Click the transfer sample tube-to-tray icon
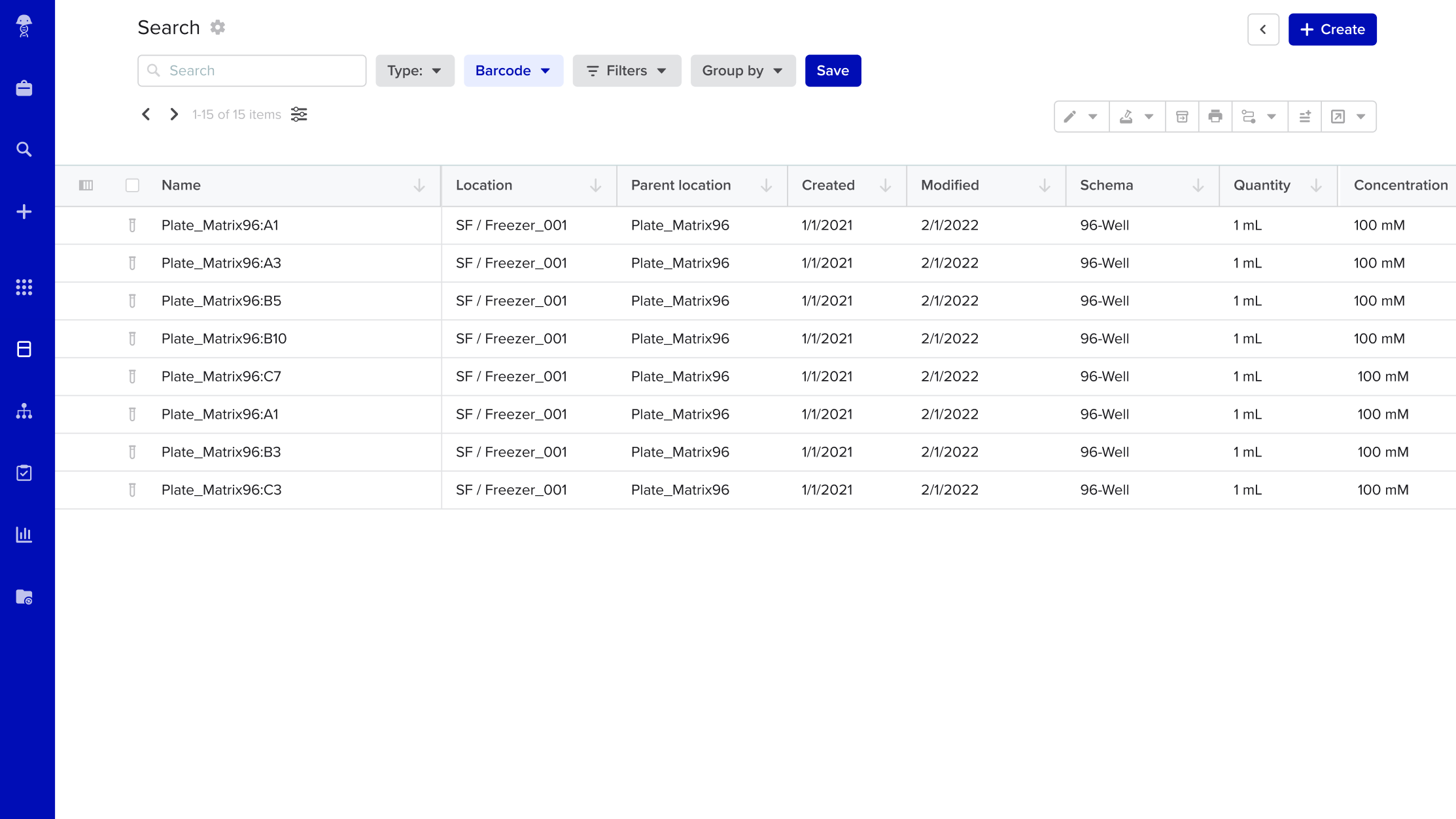The image size is (1456, 819). point(1126,116)
